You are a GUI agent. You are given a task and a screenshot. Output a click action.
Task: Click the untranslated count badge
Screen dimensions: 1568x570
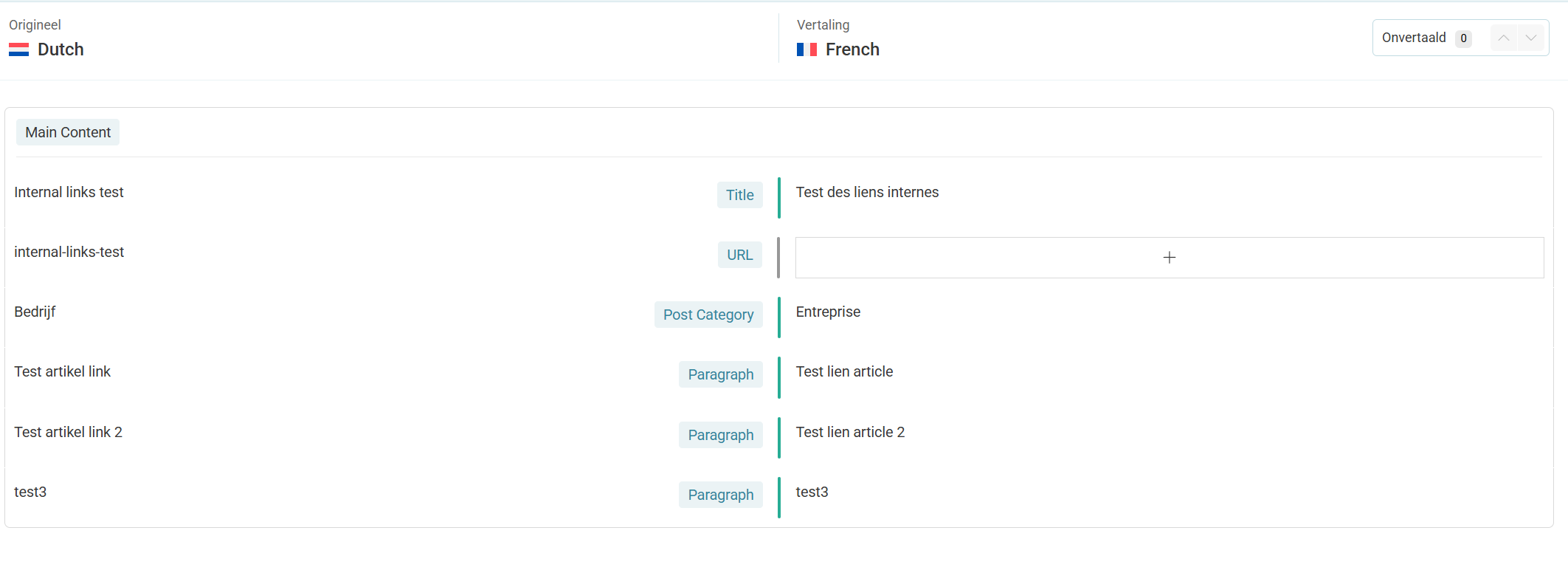point(1463,38)
